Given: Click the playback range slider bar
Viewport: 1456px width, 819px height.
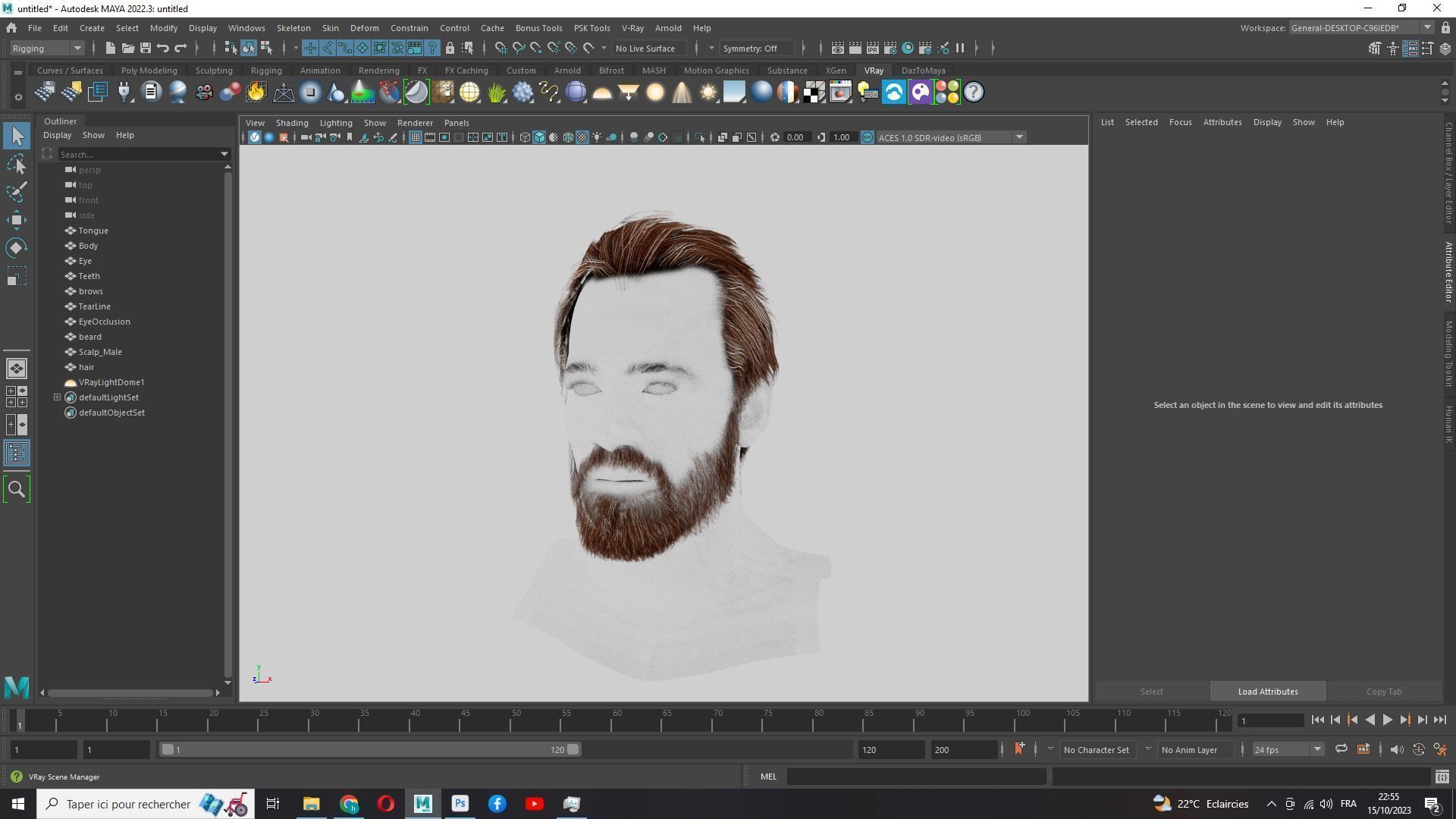Looking at the screenshot, I should coord(370,750).
